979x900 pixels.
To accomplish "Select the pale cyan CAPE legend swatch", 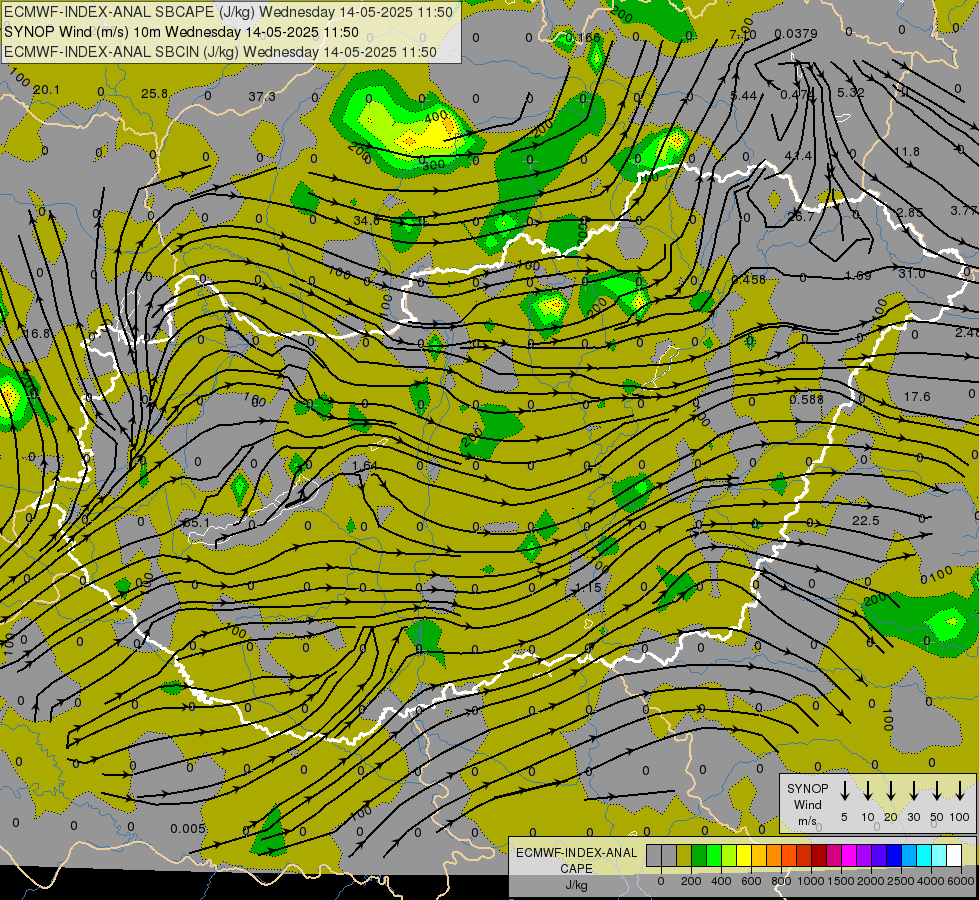I will point(938,856).
